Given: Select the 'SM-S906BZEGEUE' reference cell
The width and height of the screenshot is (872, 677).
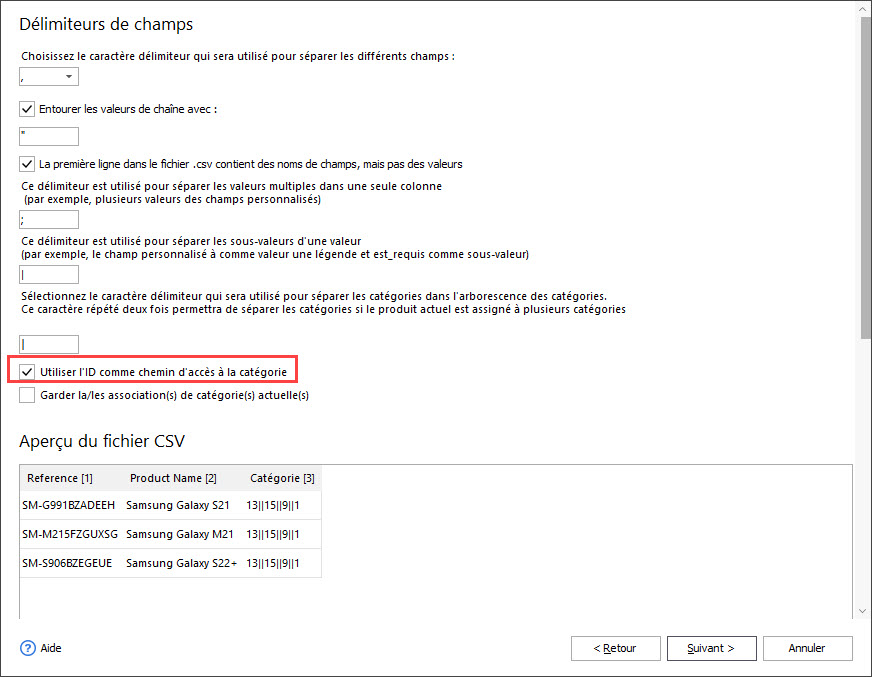Looking at the screenshot, I should point(67,563).
